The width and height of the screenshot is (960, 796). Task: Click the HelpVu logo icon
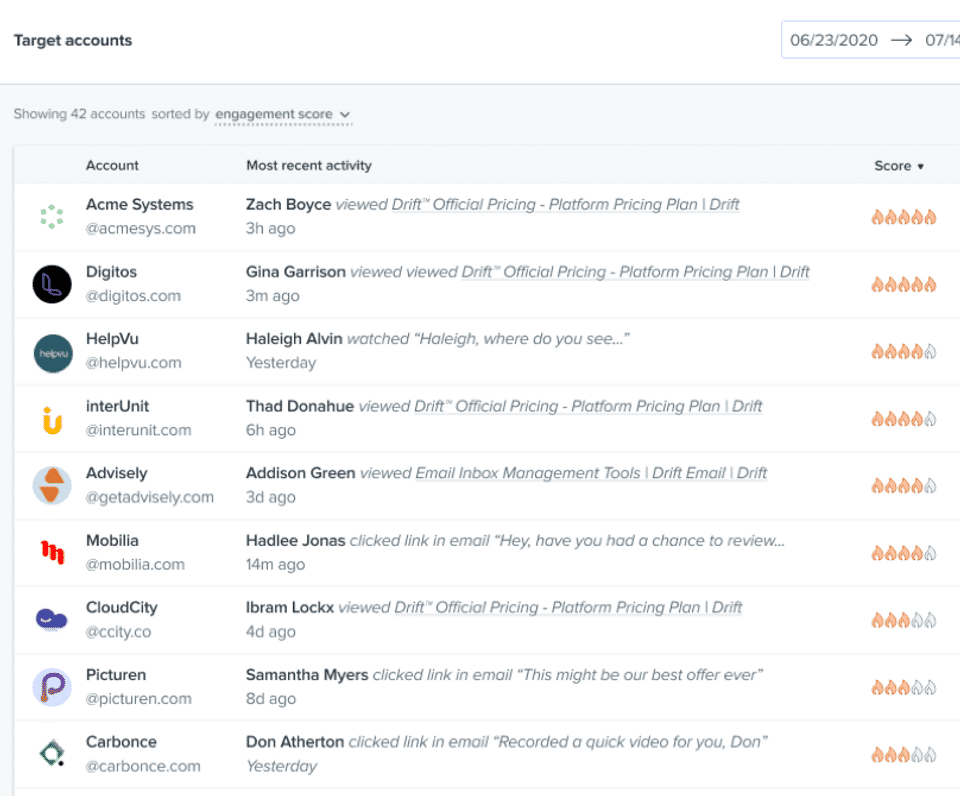[x=53, y=353]
